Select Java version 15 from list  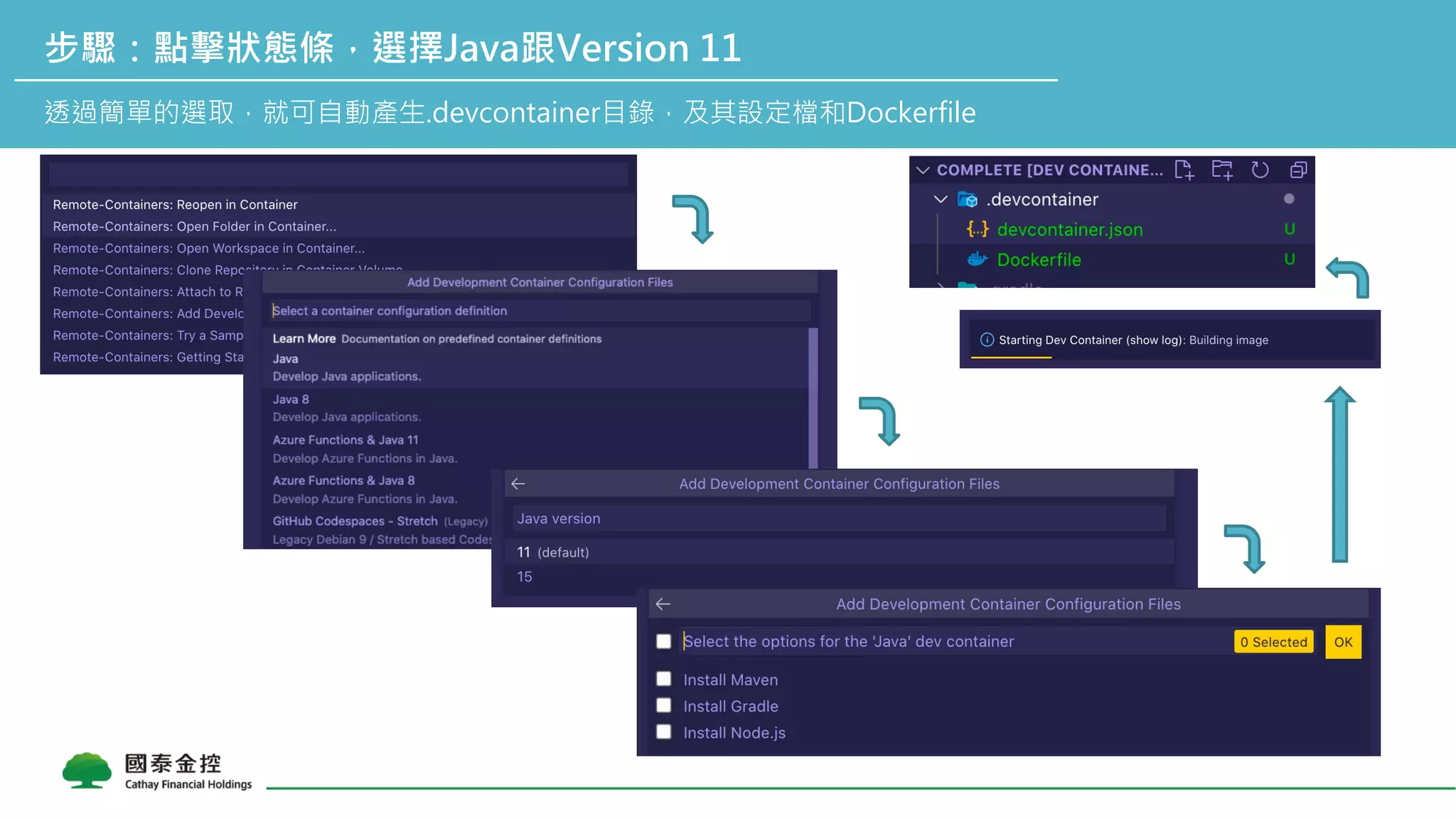(x=525, y=577)
